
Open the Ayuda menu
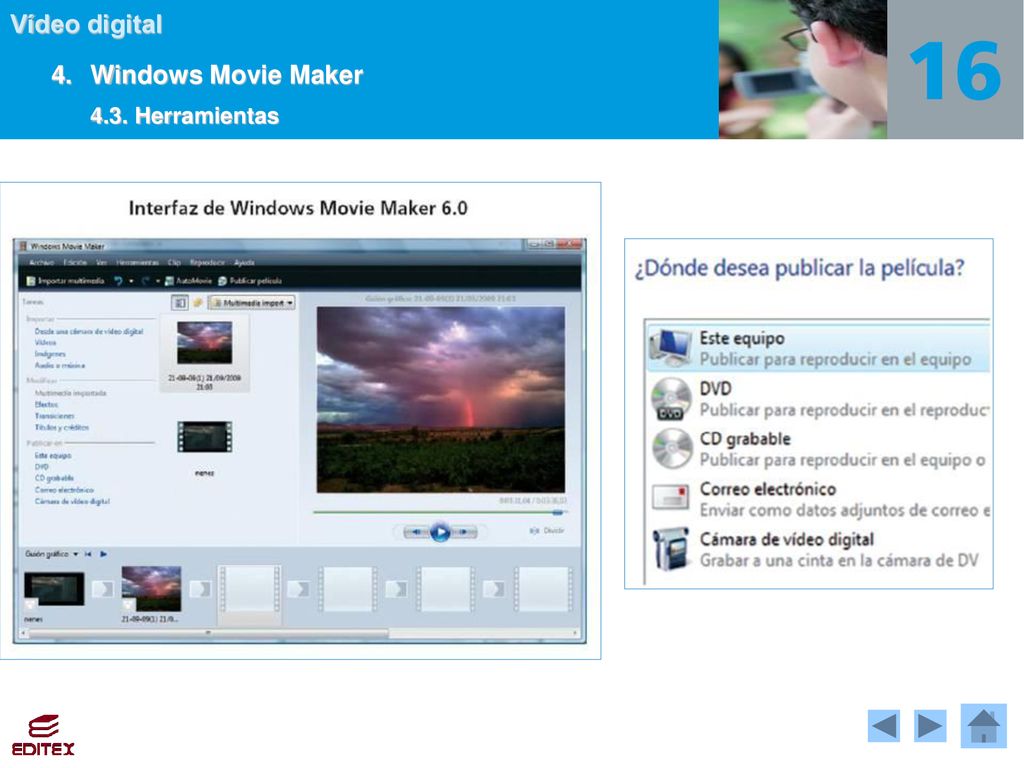[x=244, y=263]
